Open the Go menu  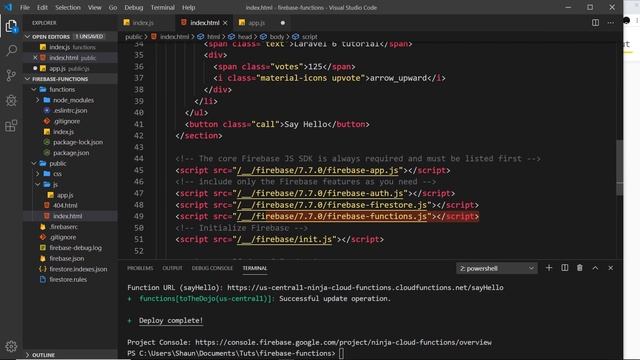113,7
